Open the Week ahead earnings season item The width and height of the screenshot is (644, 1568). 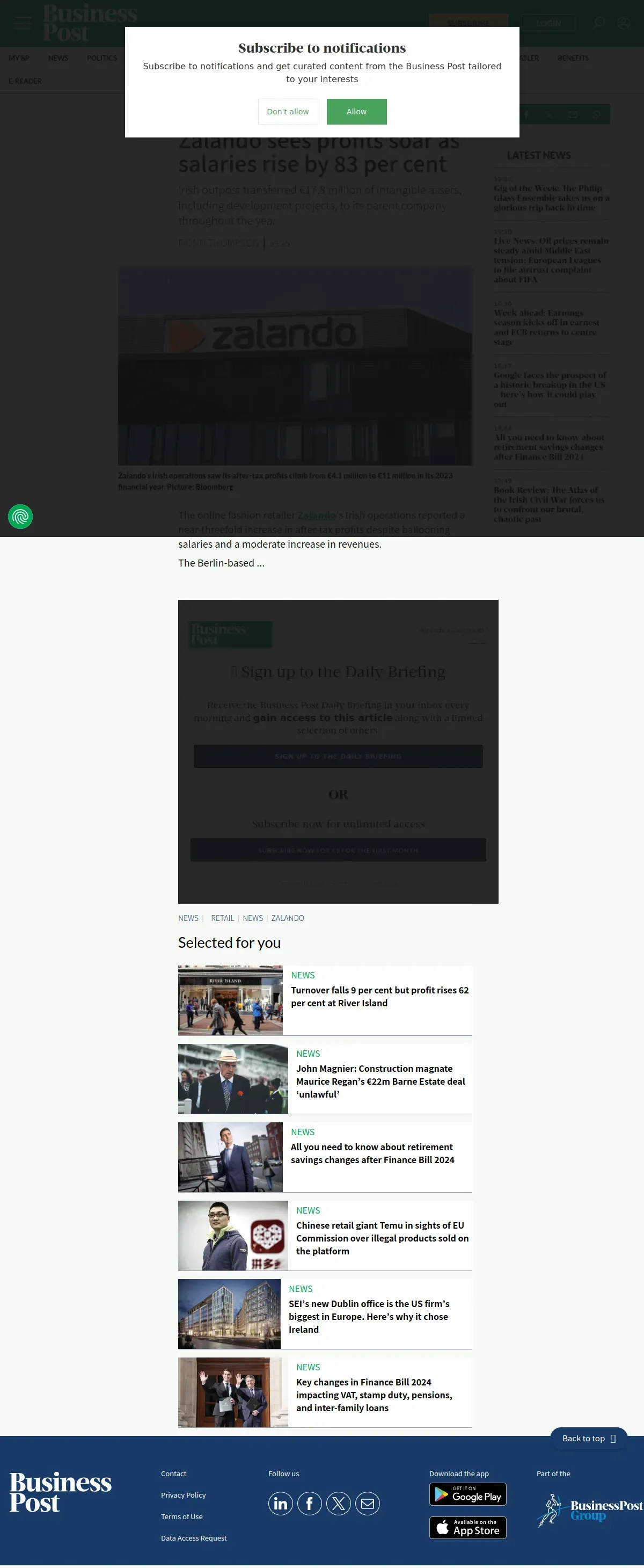[546, 327]
